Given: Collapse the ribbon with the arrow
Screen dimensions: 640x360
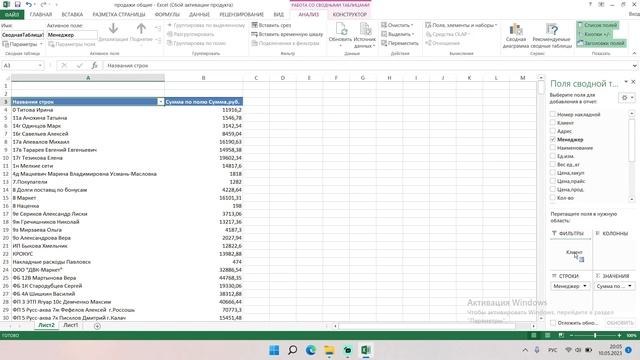Looking at the screenshot, I should pos(634,53).
